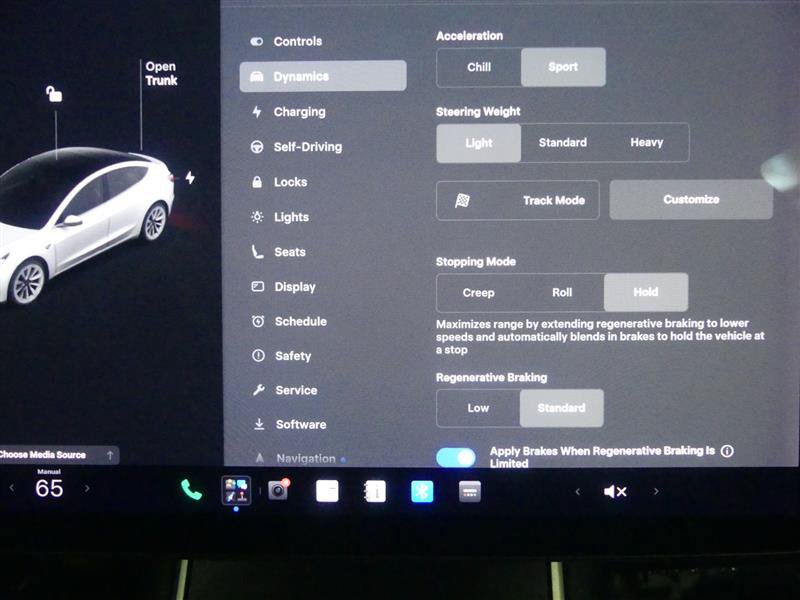Tap the green phone icon
Screen dimensions: 800x600
(191, 491)
